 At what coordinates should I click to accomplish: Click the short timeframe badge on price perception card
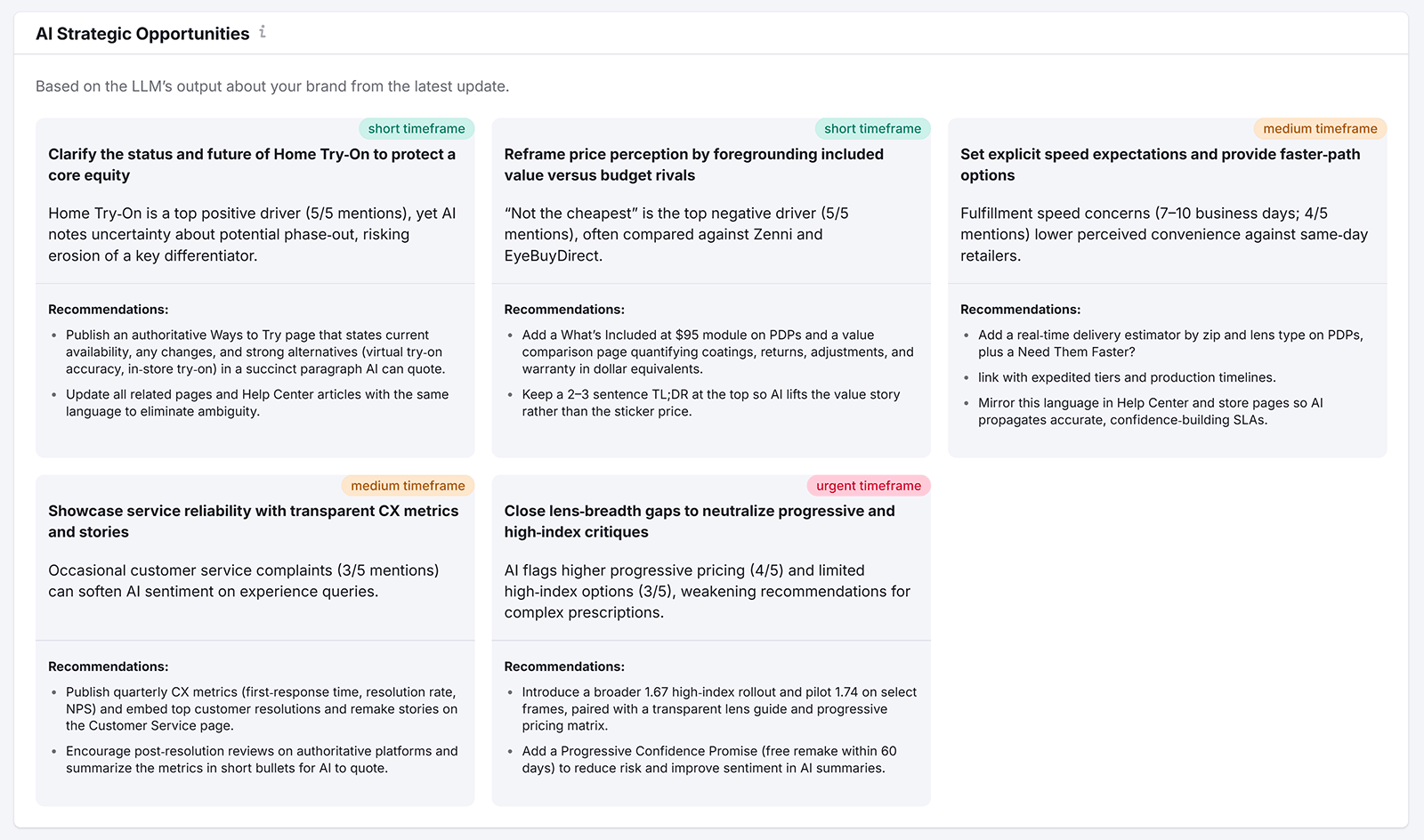point(872,128)
